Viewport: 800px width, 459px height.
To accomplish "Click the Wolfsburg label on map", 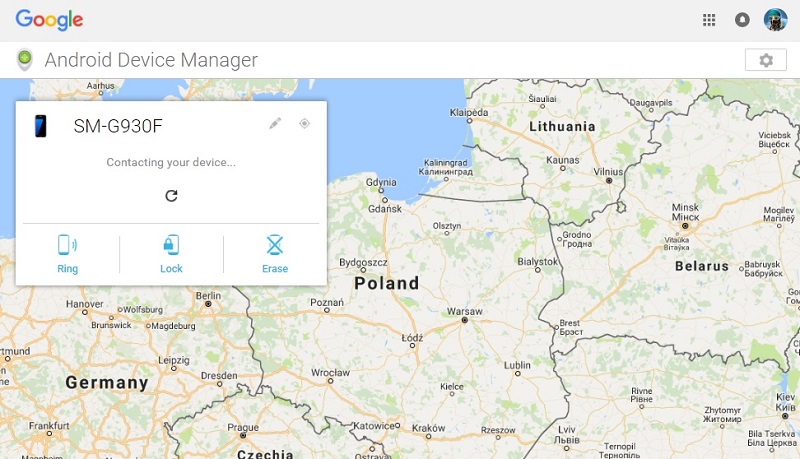I will coord(143,309).
